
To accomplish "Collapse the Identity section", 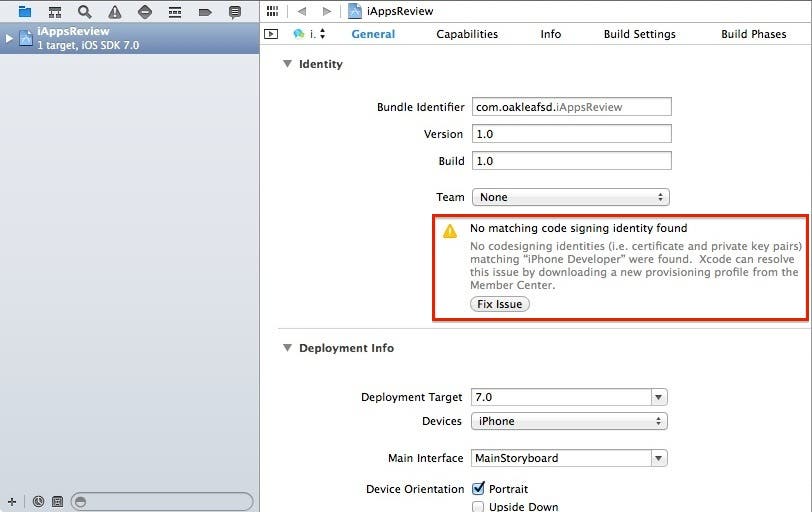I will pos(287,64).
